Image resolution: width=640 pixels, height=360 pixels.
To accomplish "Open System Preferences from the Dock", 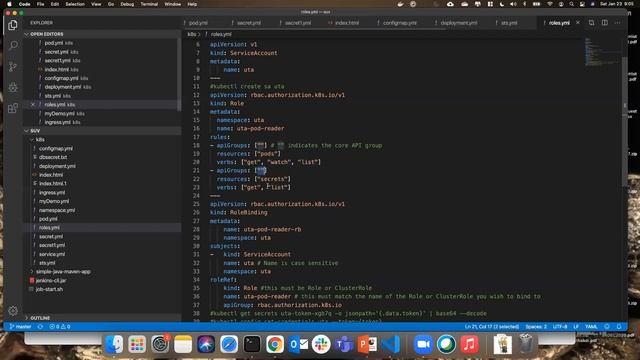I will 160,344.
